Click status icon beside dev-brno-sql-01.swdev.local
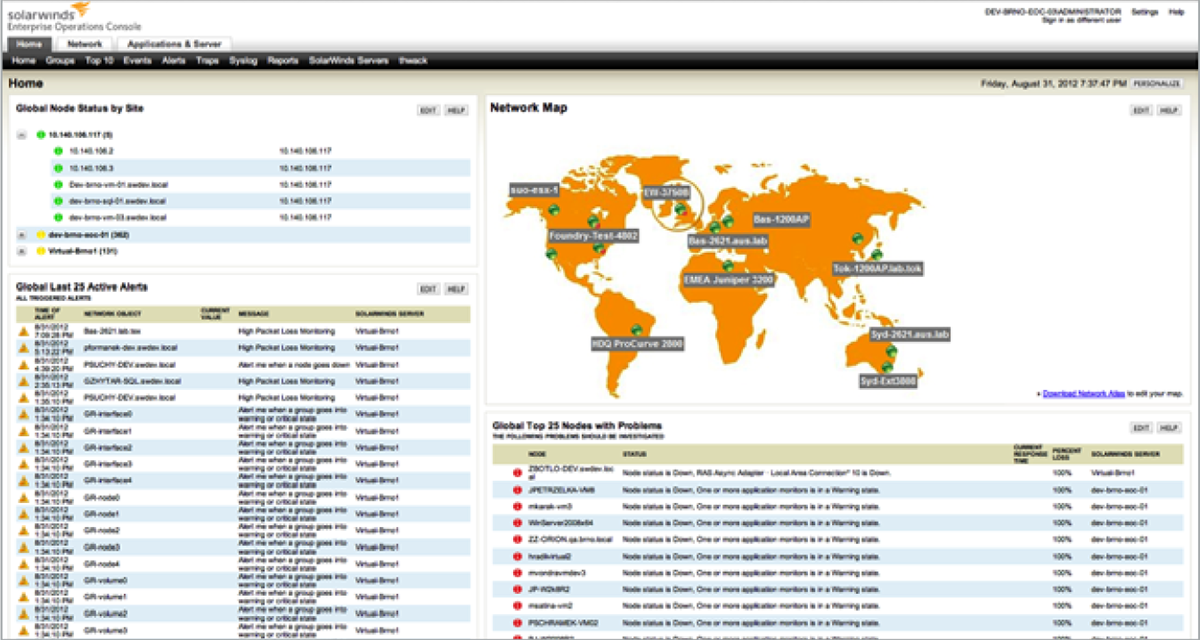Image resolution: width=1200 pixels, height=640 pixels. point(58,200)
